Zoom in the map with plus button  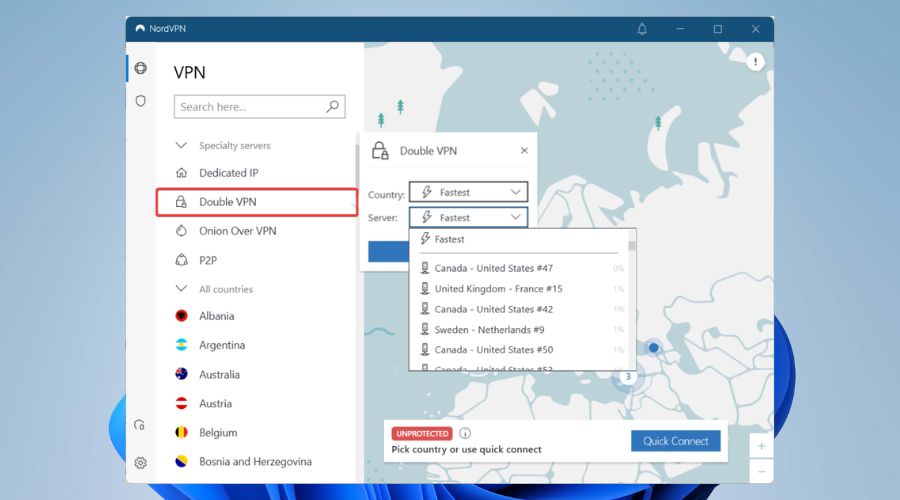pos(761,447)
